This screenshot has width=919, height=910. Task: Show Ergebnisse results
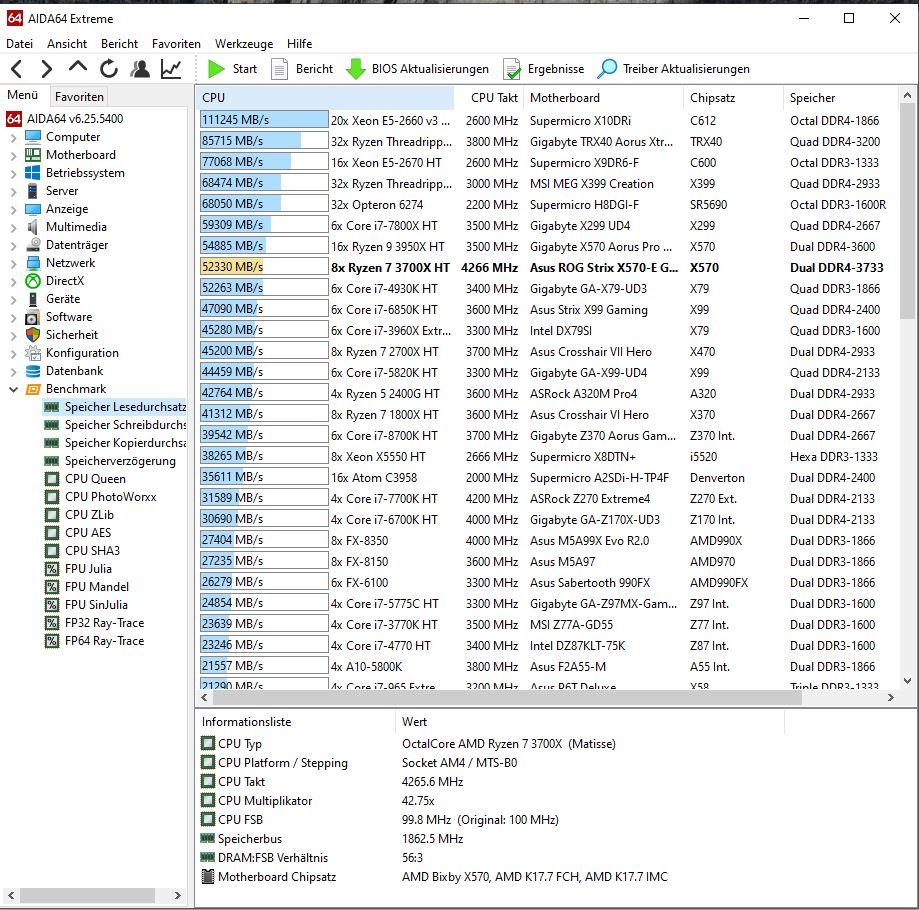tap(543, 69)
